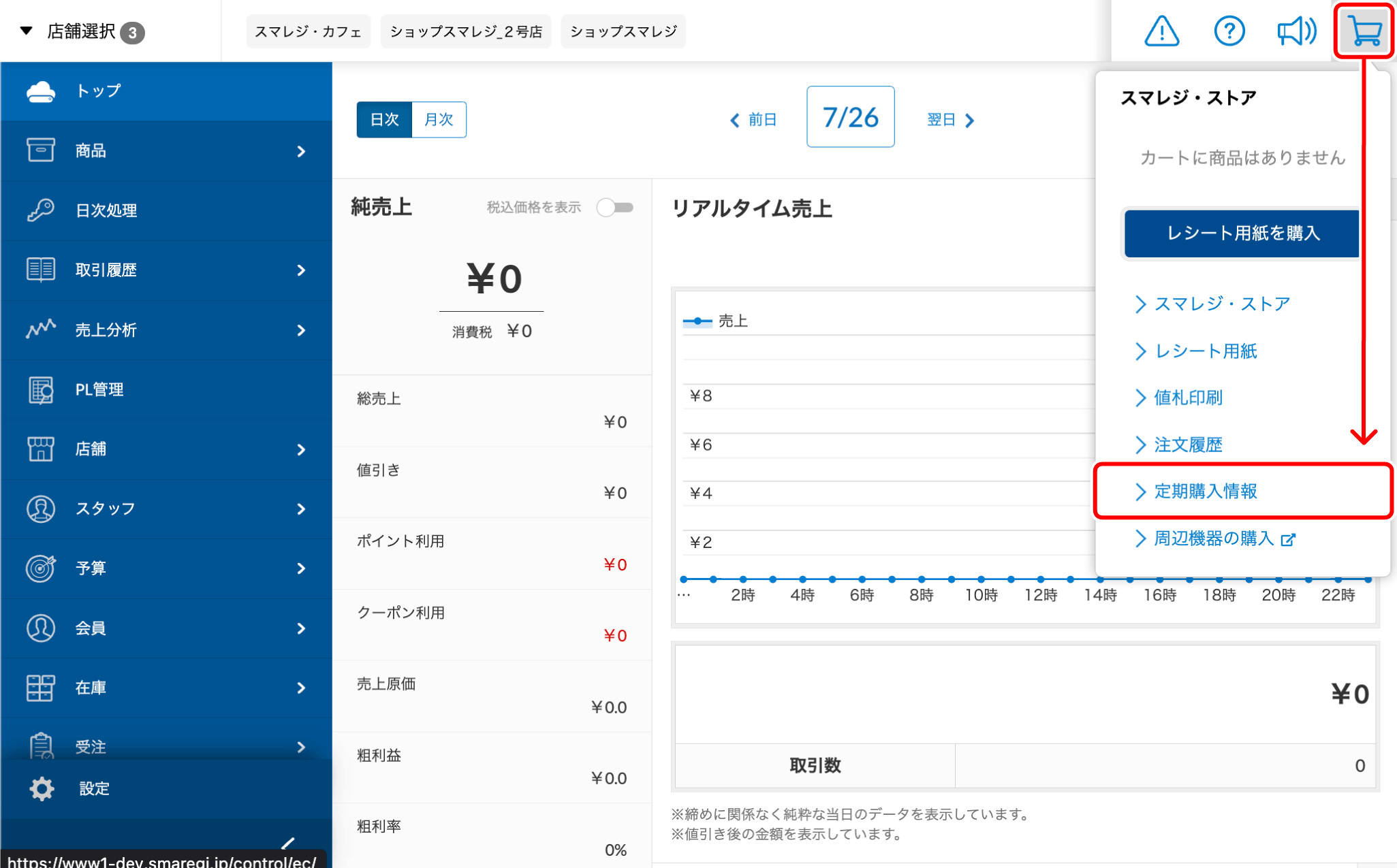Click the external link icon beside 周辺機器の購入
The width and height of the screenshot is (1397, 868).
tap(1287, 540)
